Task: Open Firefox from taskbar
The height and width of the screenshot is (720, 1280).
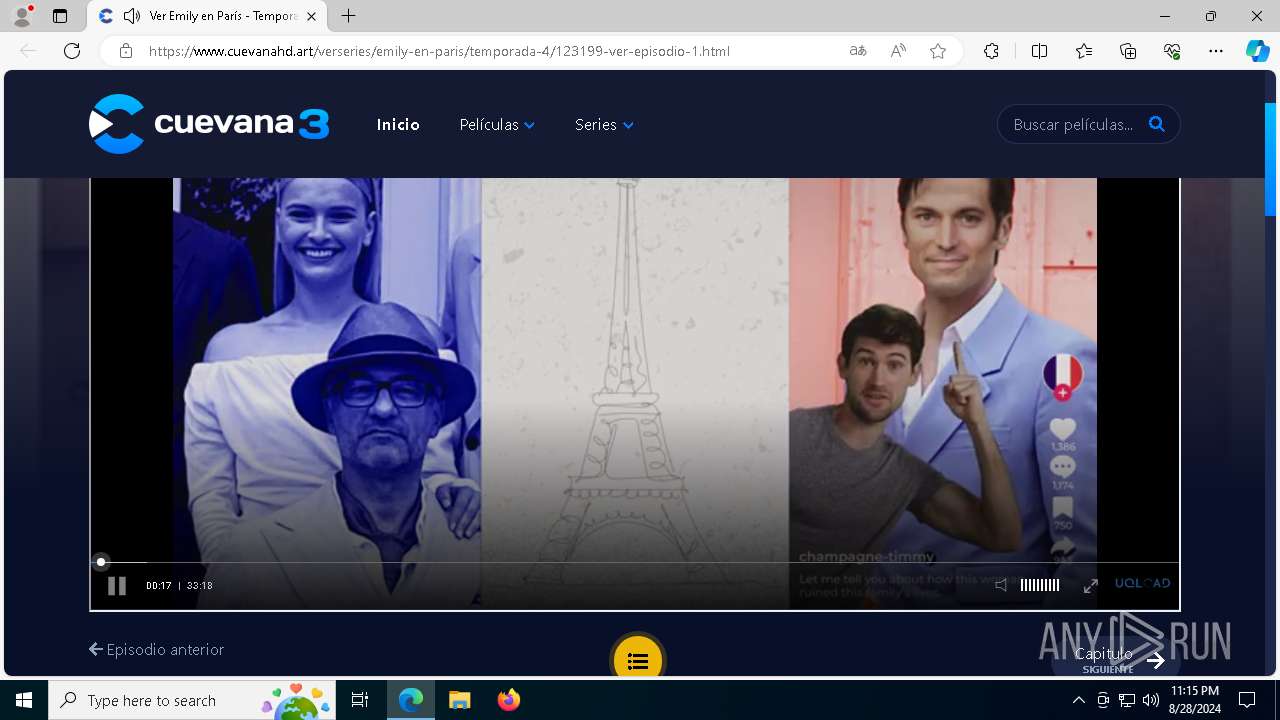Action: coord(509,700)
